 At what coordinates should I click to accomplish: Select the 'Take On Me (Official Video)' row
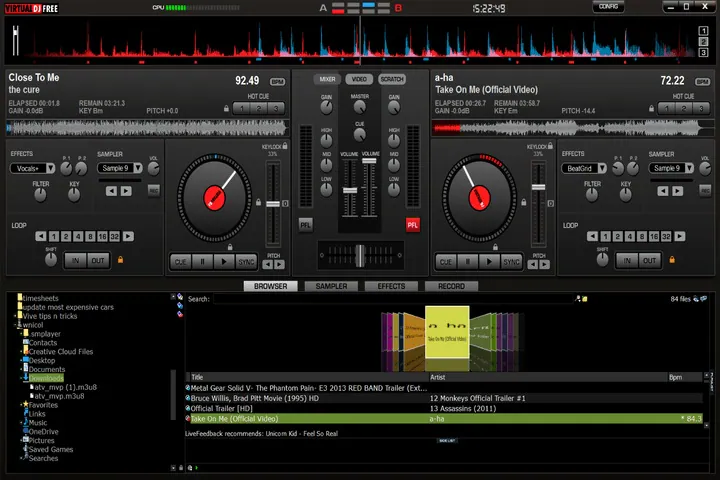click(x=444, y=418)
